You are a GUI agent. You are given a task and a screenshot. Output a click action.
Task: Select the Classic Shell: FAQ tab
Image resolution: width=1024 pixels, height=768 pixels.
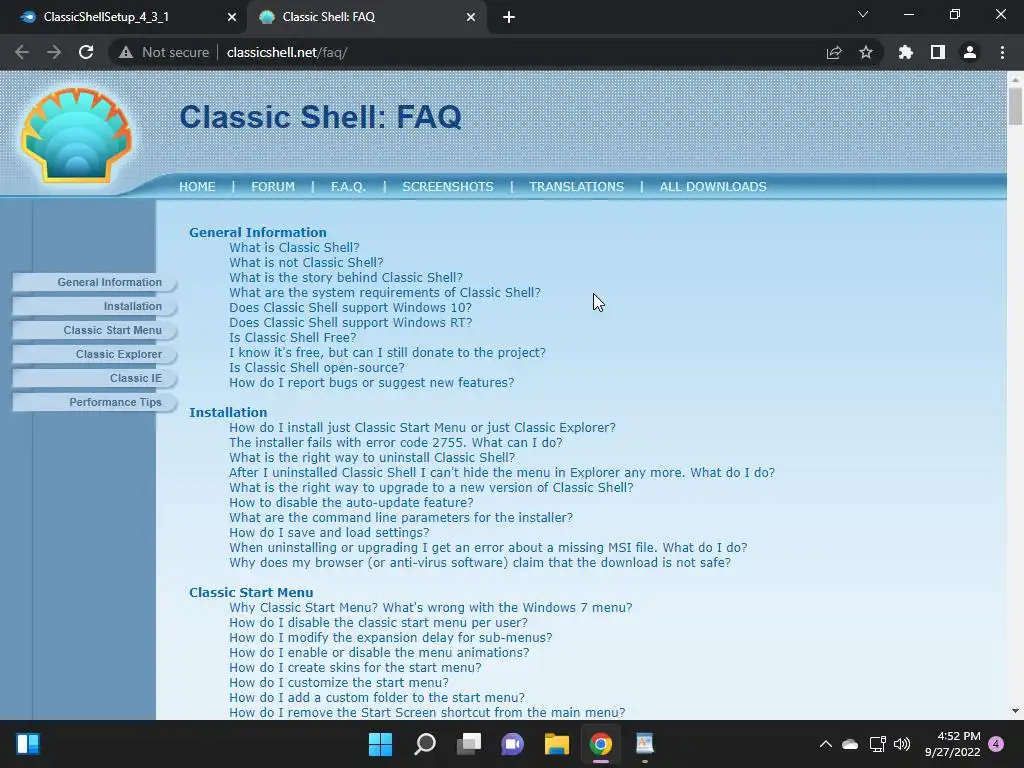pyautogui.click(x=366, y=18)
